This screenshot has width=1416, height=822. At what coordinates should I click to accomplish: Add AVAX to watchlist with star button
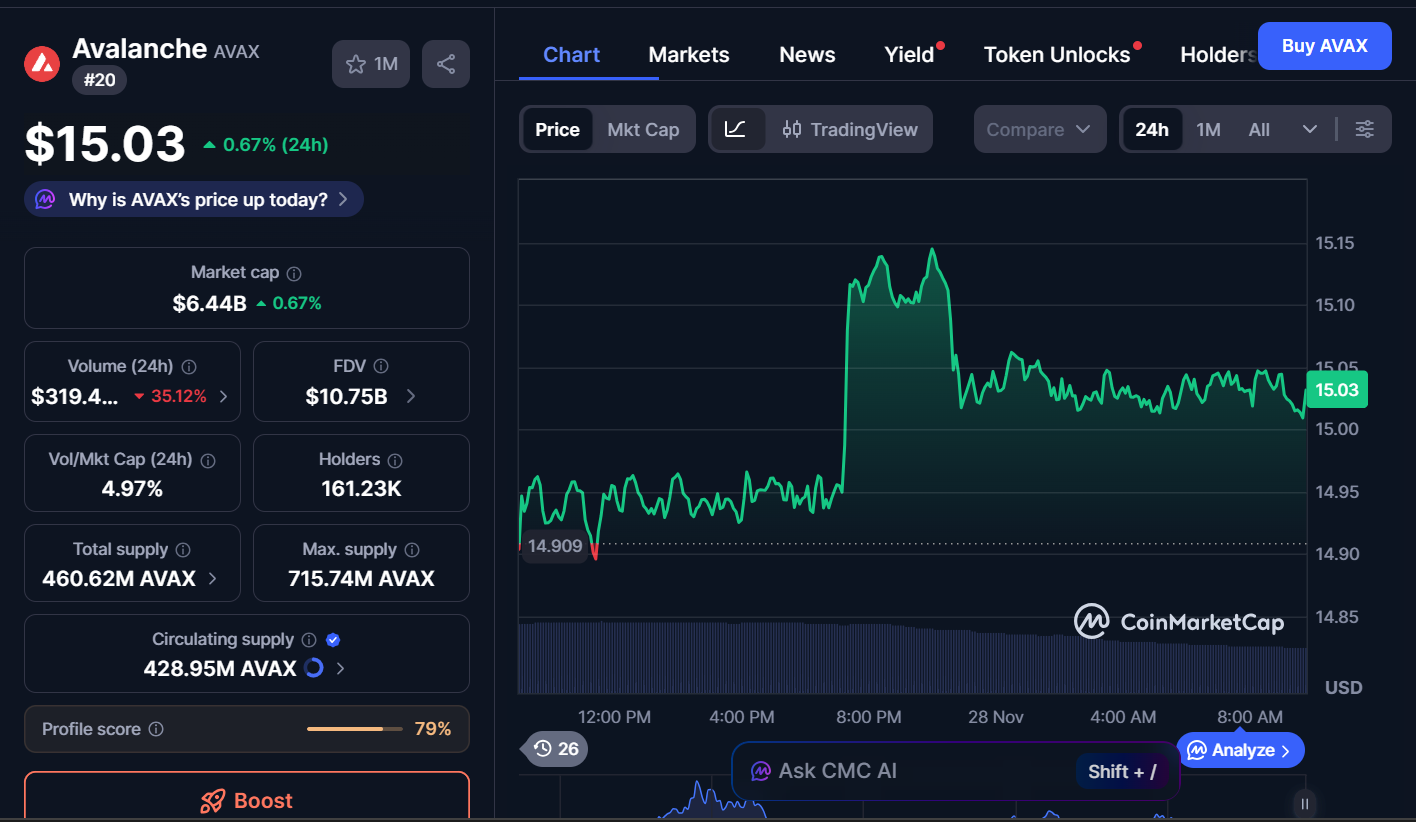coord(371,64)
